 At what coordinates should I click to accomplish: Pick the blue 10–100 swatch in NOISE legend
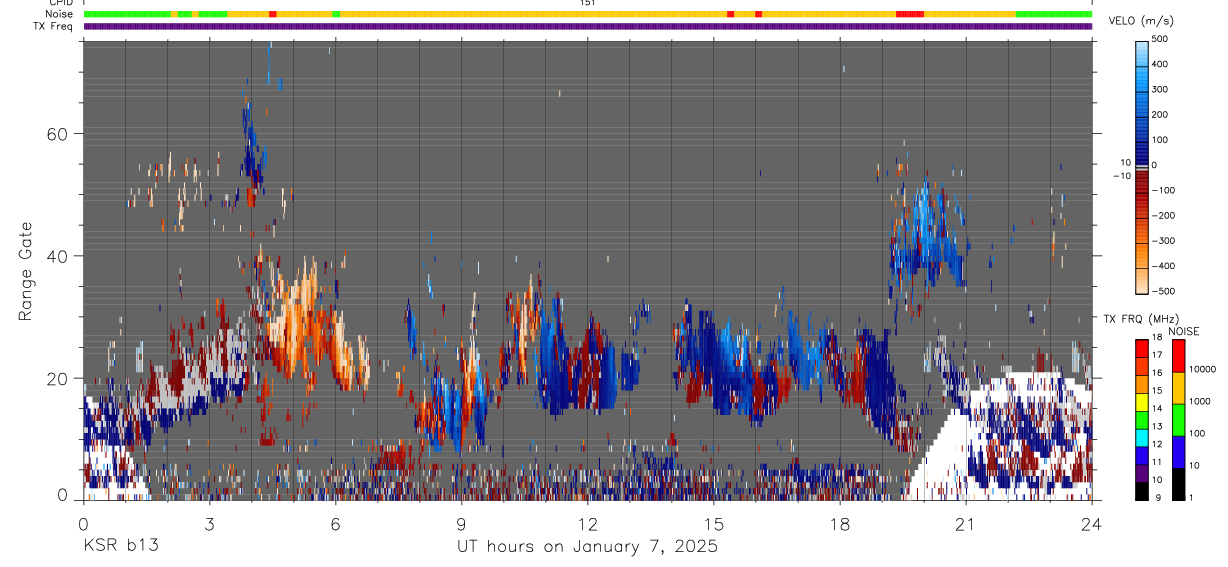coord(1178,452)
